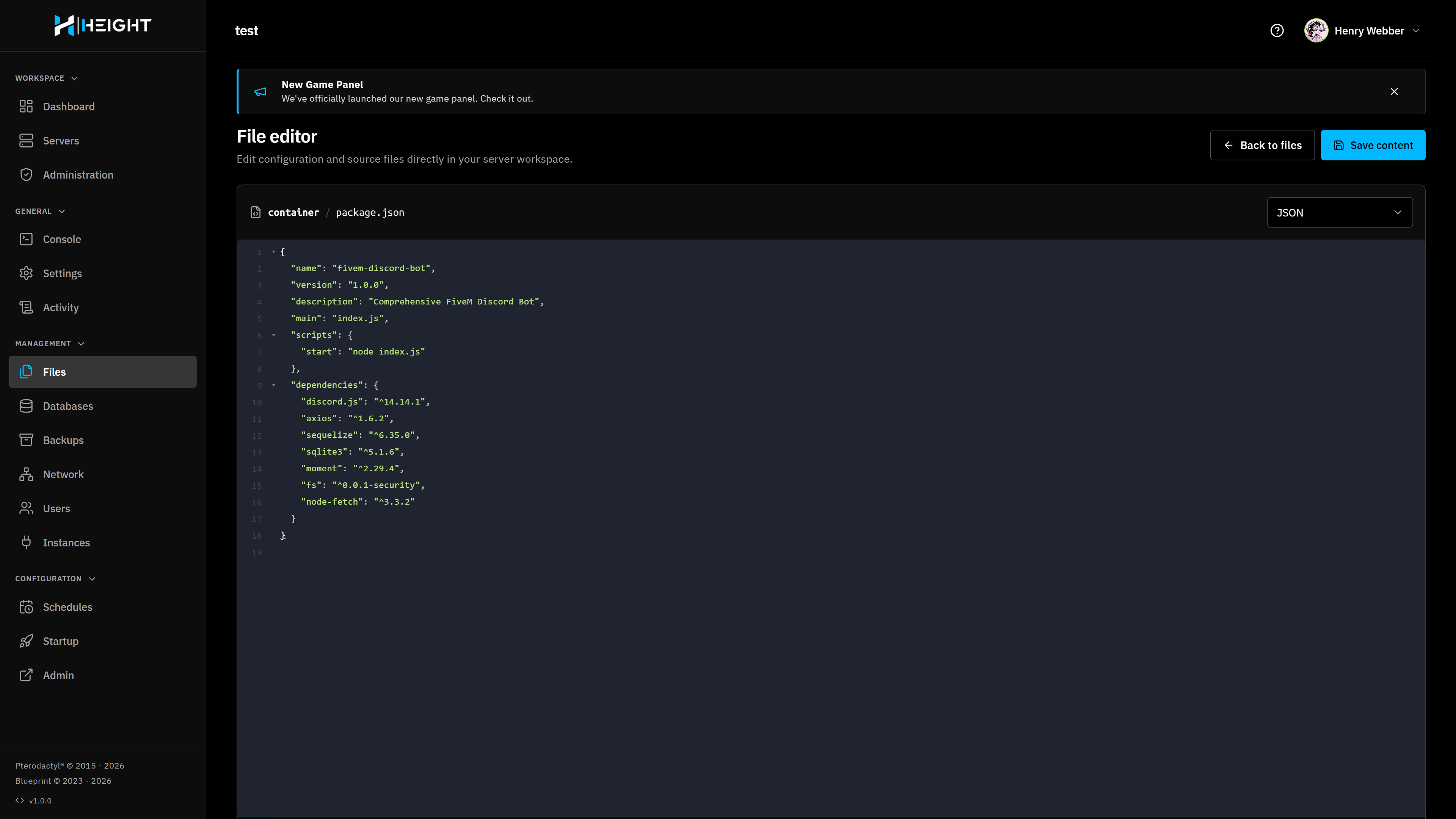Click the "test" server title
The image size is (1456, 819).
click(246, 30)
